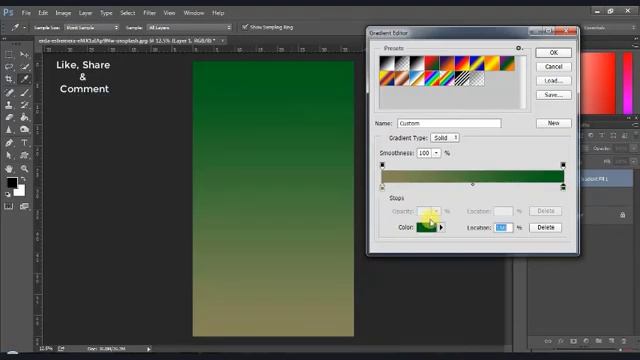Toggle Quick Mask mode
Viewport: 640px width, 360px height.
[9, 207]
